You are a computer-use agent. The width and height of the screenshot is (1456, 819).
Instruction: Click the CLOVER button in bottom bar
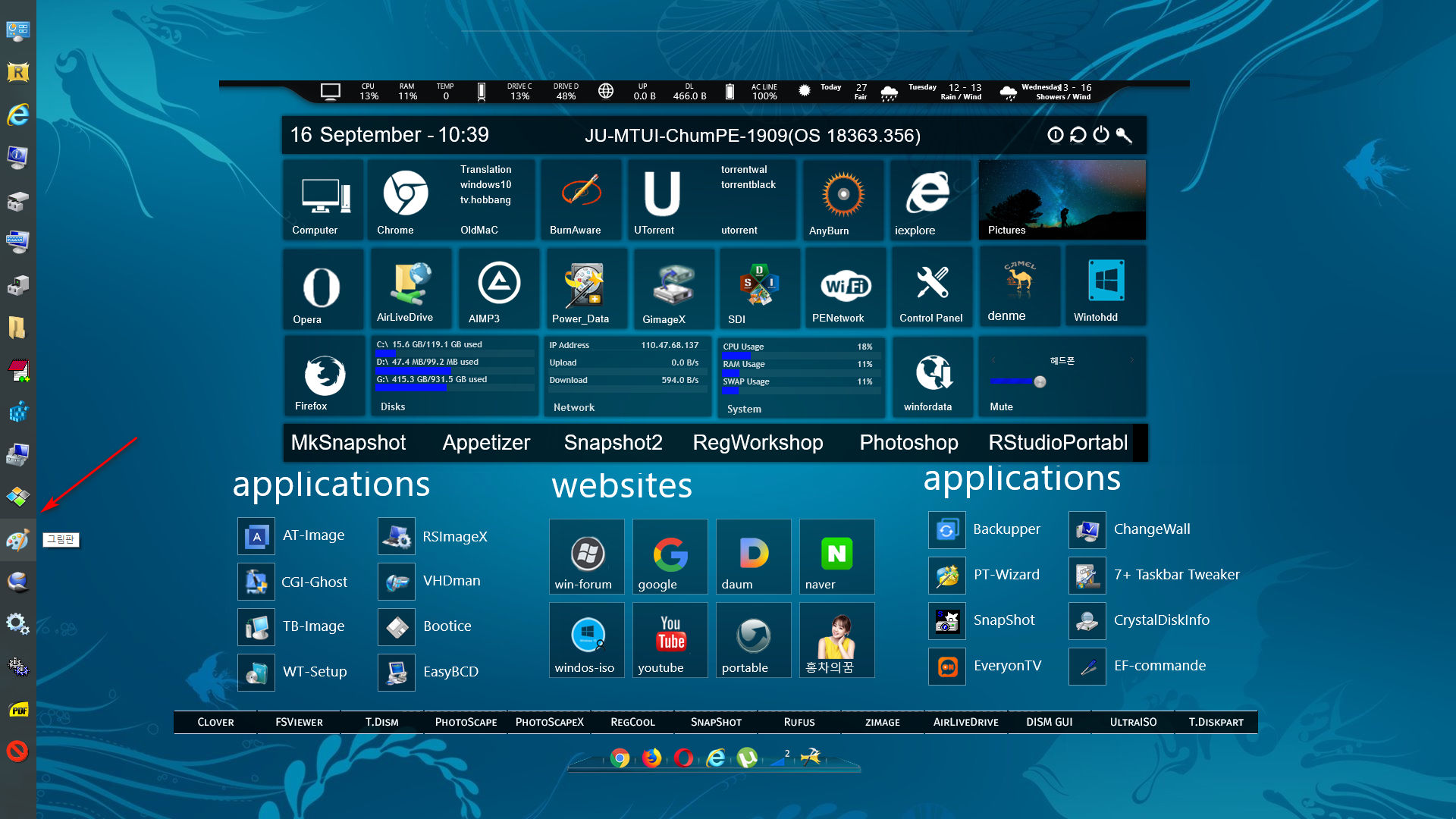click(x=215, y=722)
